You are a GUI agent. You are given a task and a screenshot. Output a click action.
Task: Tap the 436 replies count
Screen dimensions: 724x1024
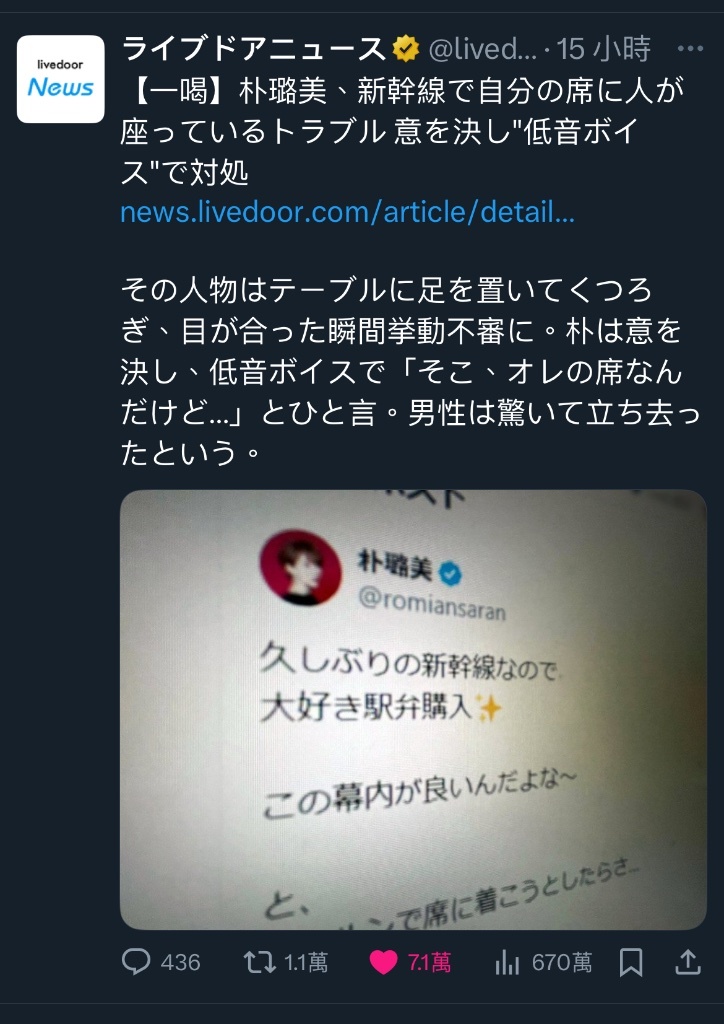pos(180,963)
